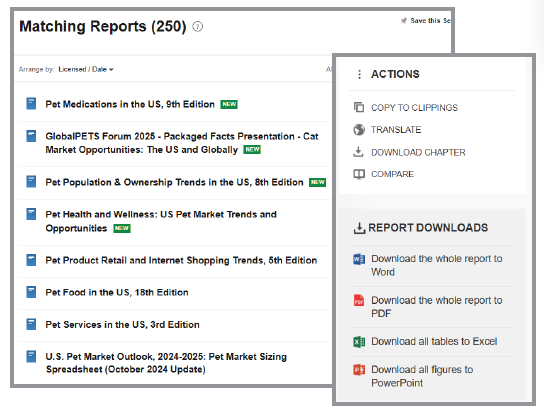This screenshot has width=544, height=414.
Task: Click the Save this Search link
Action: (x=430, y=21)
